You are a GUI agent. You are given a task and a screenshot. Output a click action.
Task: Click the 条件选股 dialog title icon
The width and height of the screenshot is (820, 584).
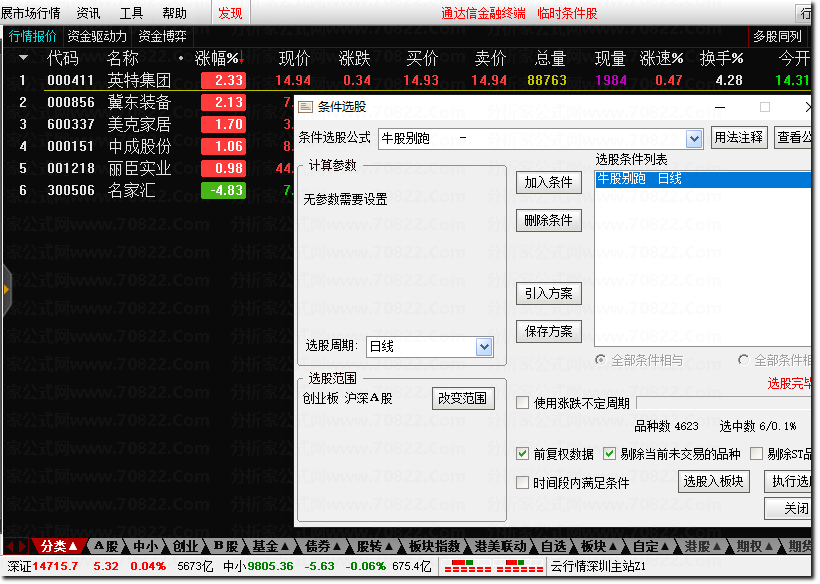click(305, 107)
